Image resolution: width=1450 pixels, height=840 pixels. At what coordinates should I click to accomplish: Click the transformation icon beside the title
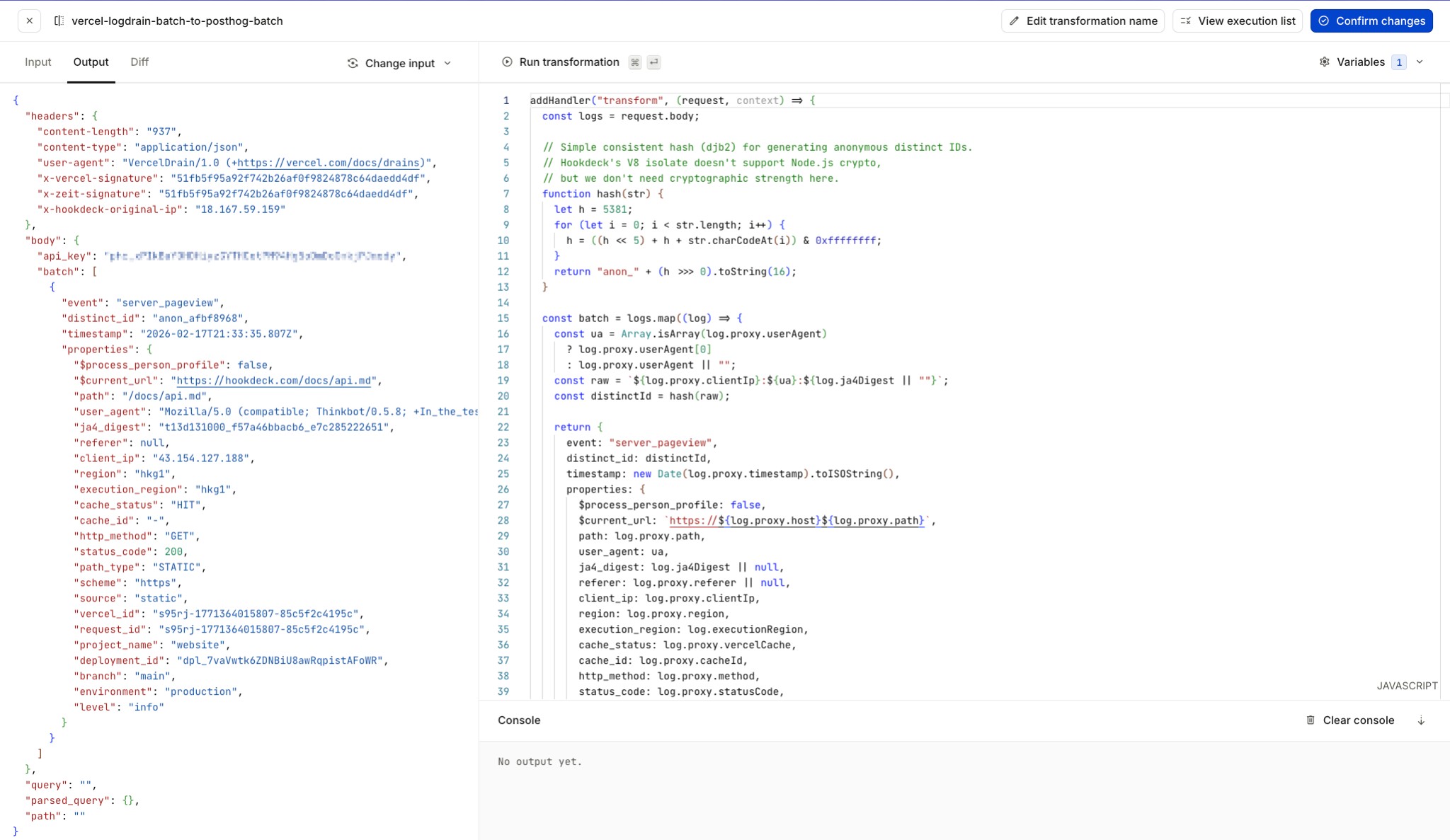57,21
